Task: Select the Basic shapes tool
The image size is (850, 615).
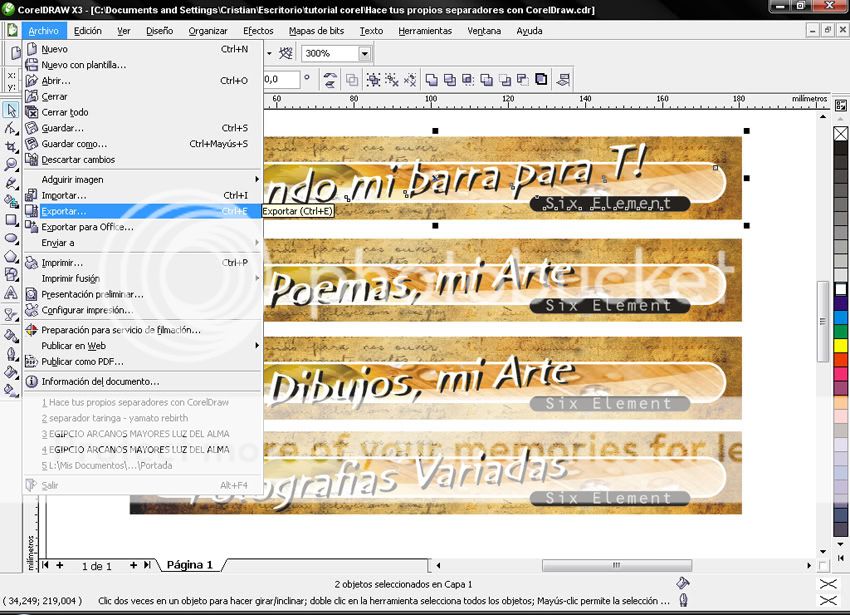Action: pyautogui.click(x=11, y=274)
